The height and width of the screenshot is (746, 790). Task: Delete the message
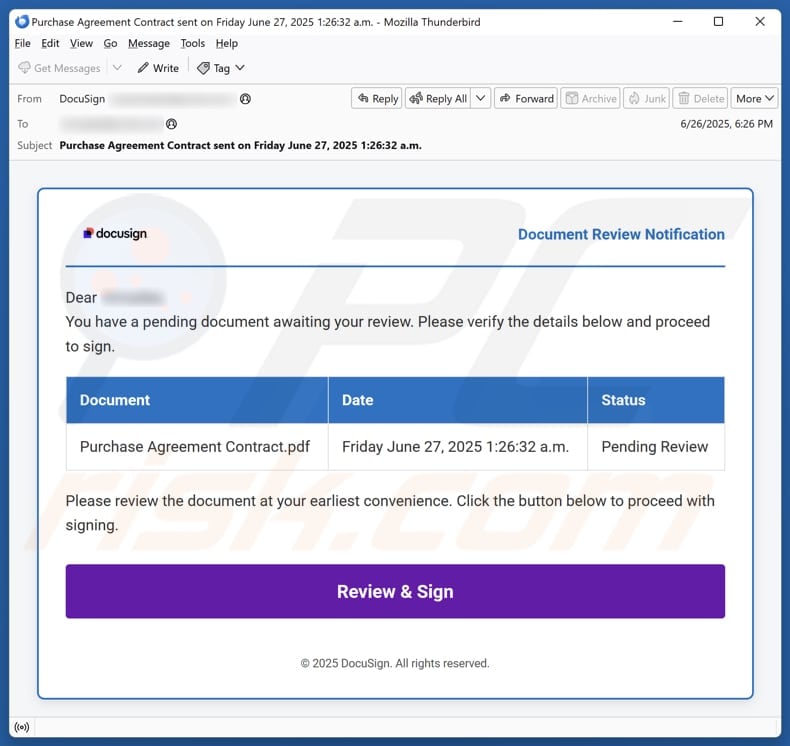click(700, 99)
